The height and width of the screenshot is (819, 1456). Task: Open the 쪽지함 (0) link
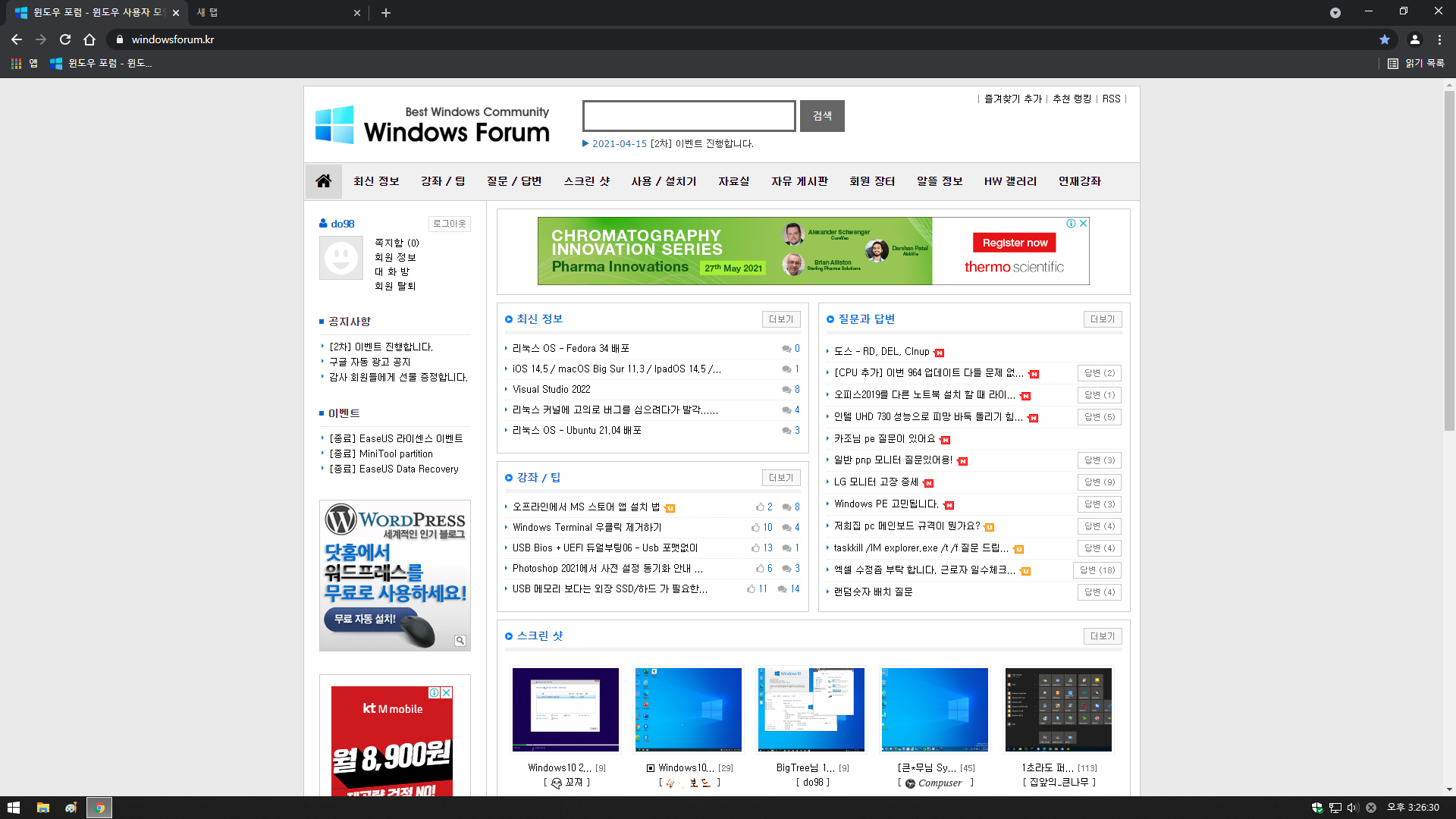(397, 243)
